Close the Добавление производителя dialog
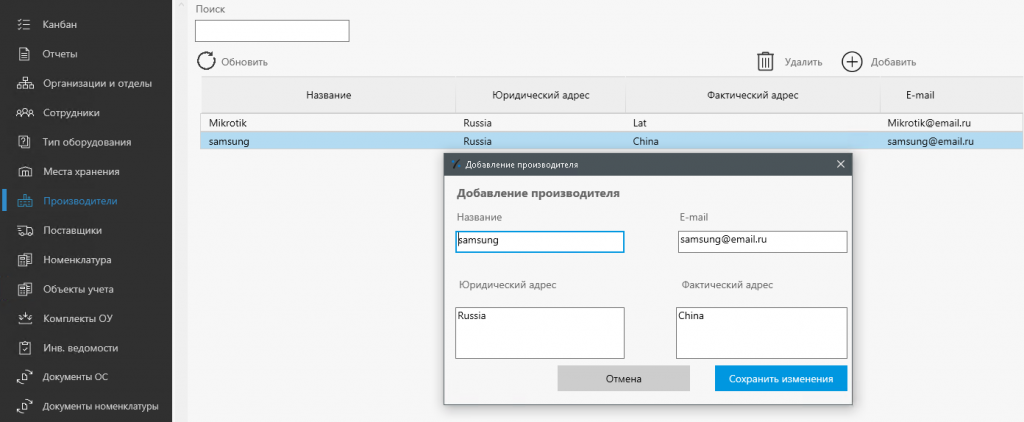Image resolution: width=1024 pixels, height=422 pixels. tap(840, 165)
